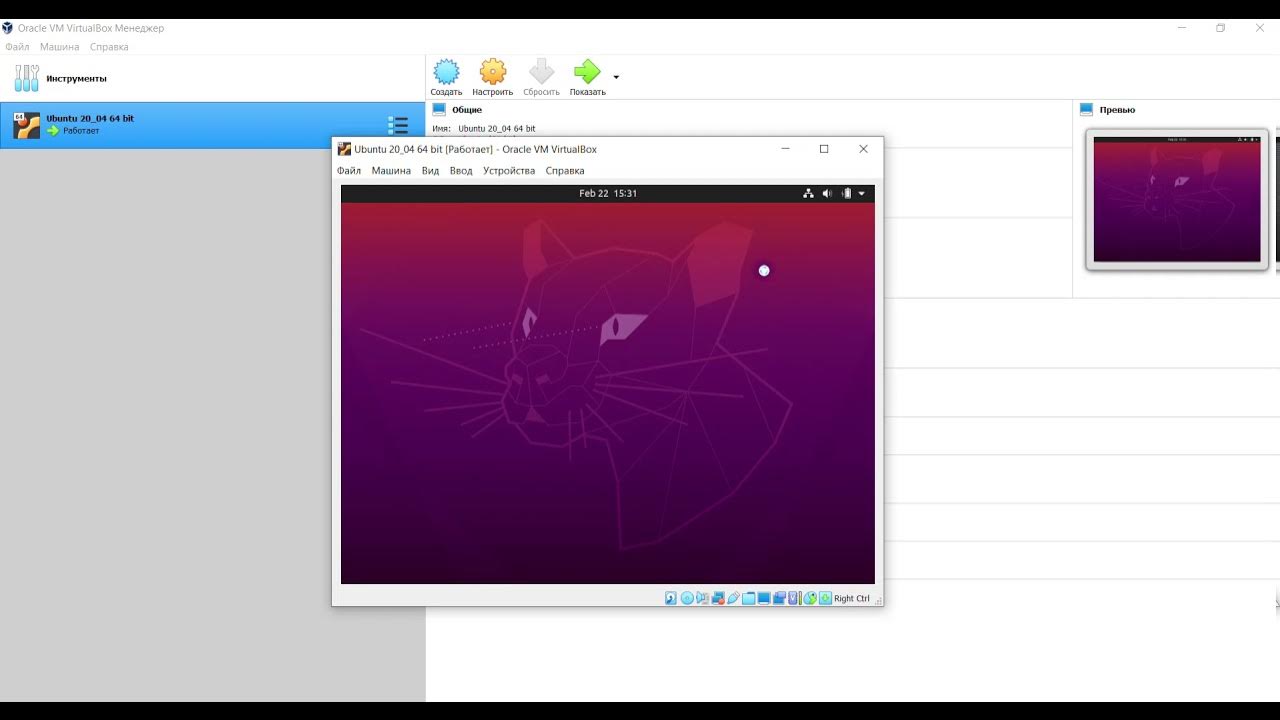Click the Общие section header

(x=467, y=110)
